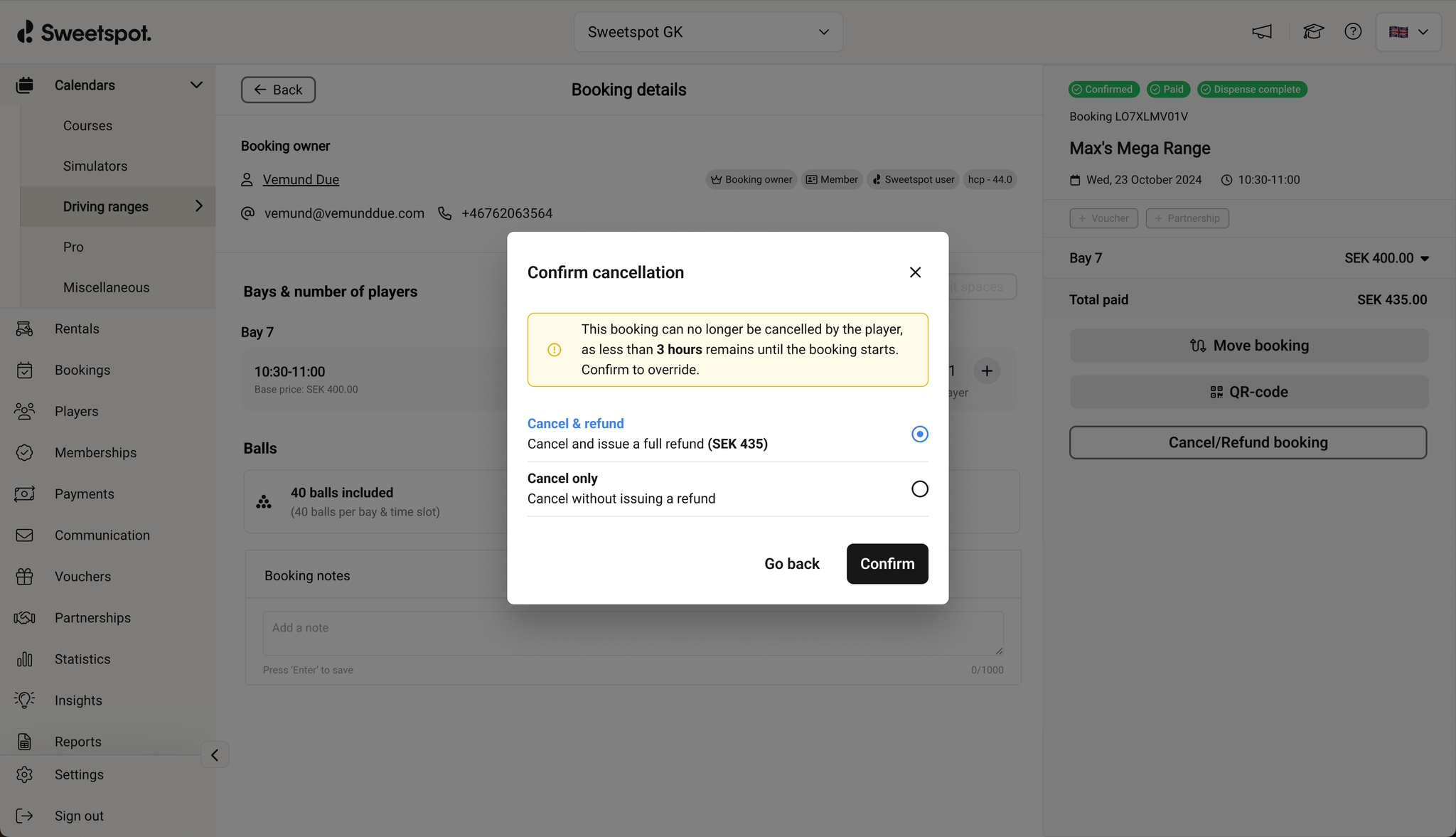Click the Add a note field
This screenshot has width=1456, height=837.
point(632,633)
